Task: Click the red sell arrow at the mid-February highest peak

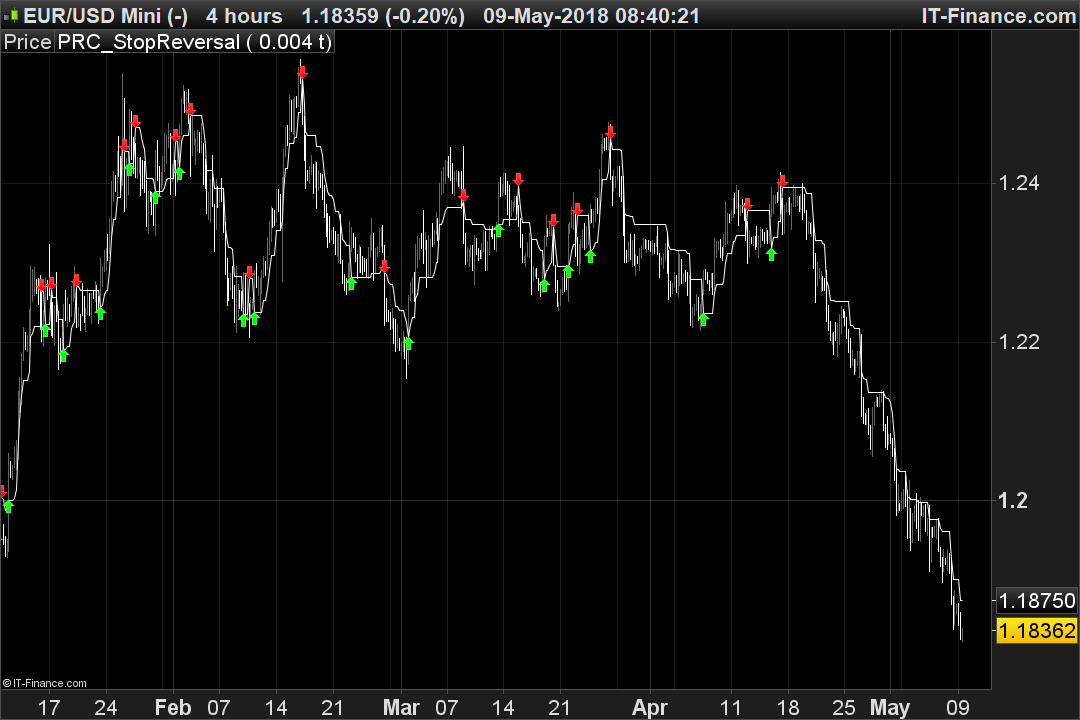Action: [x=302, y=72]
